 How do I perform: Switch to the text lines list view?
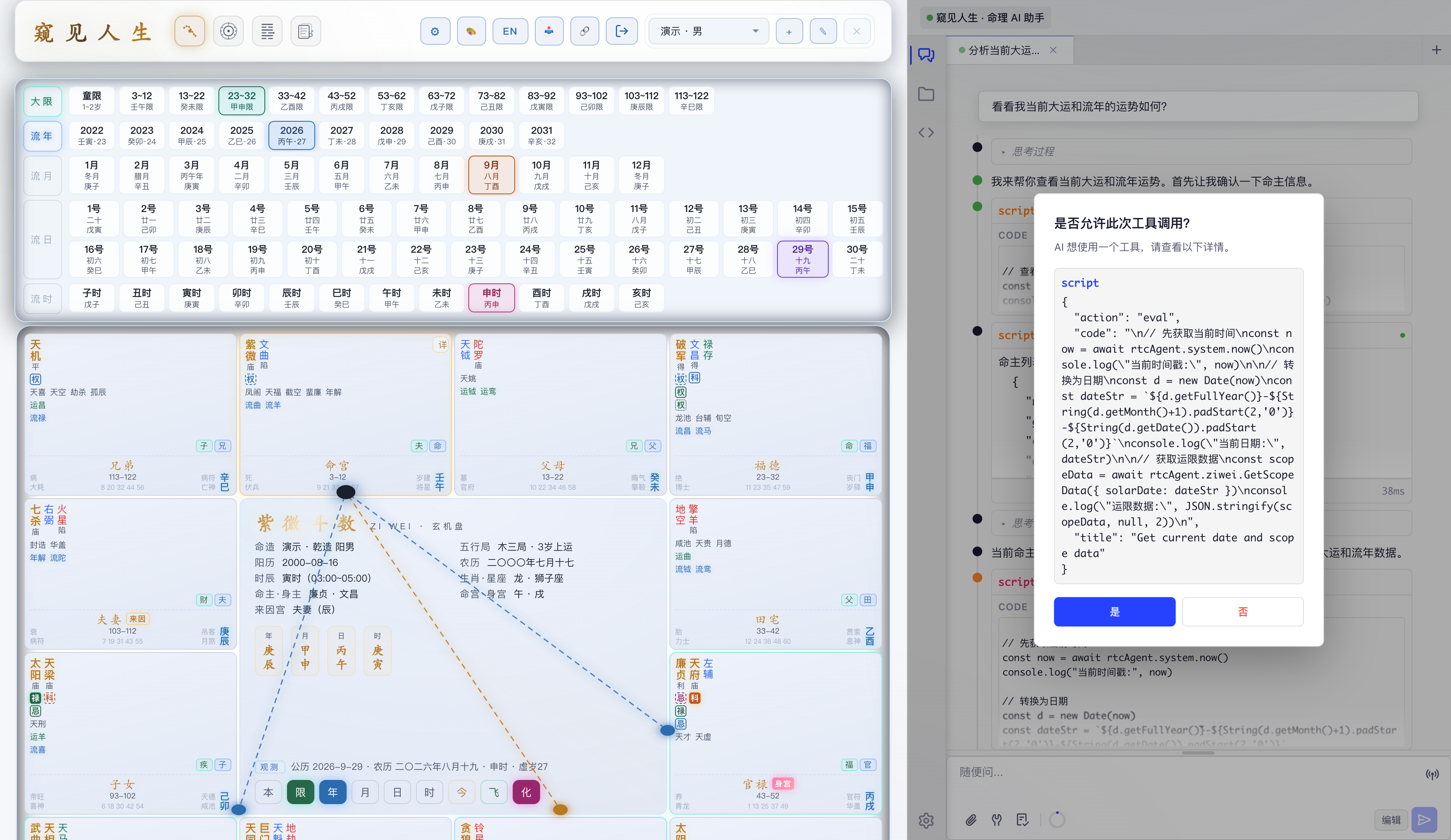pos(267,31)
